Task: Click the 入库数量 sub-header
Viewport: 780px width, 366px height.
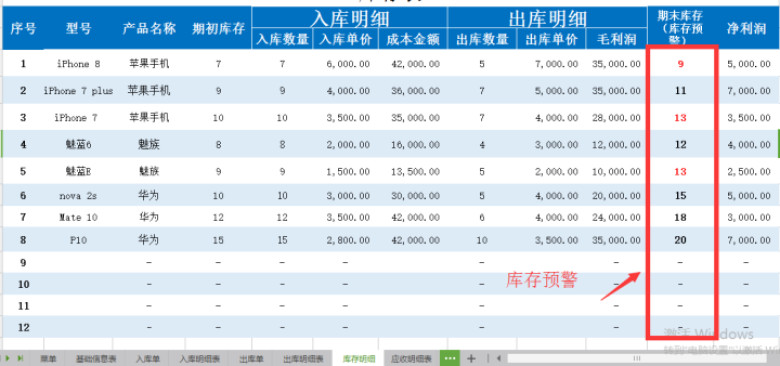Action: point(282,39)
